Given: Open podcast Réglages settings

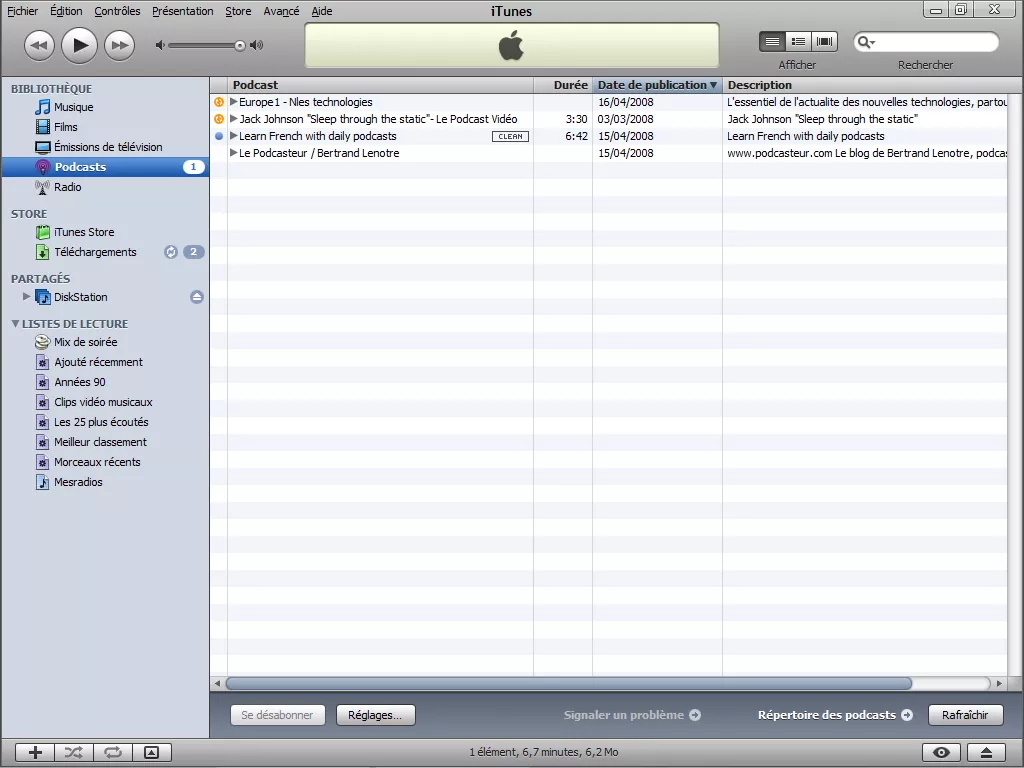Looking at the screenshot, I should point(375,715).
